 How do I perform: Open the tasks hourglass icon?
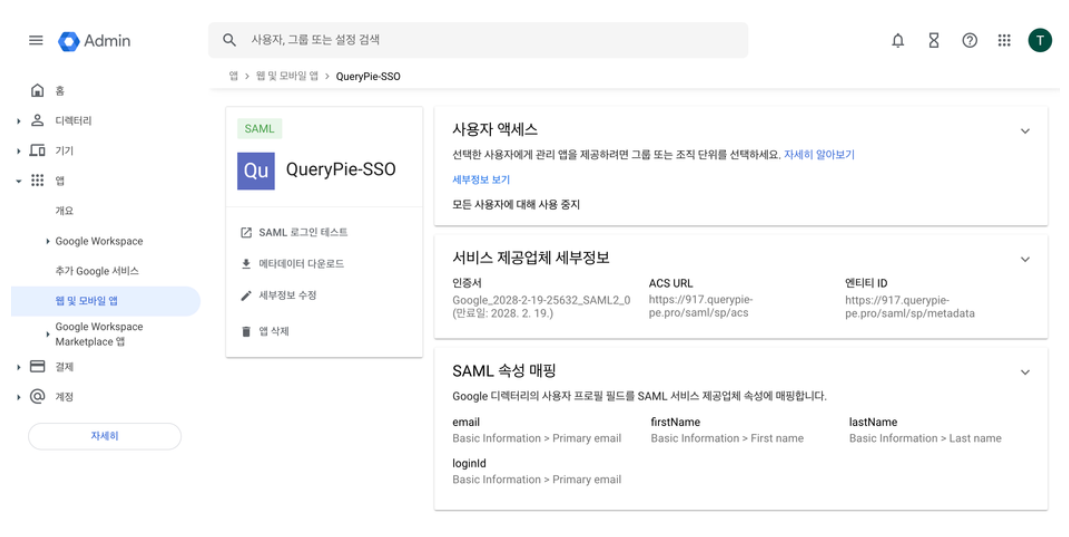(933, 41)
